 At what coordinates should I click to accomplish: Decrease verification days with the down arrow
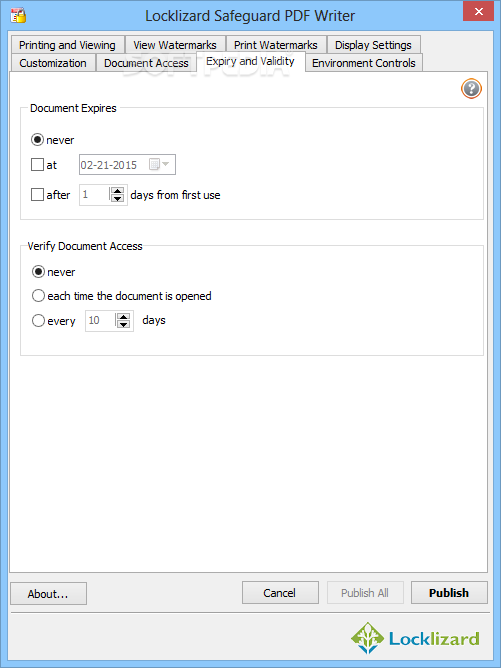click(123, 324)
